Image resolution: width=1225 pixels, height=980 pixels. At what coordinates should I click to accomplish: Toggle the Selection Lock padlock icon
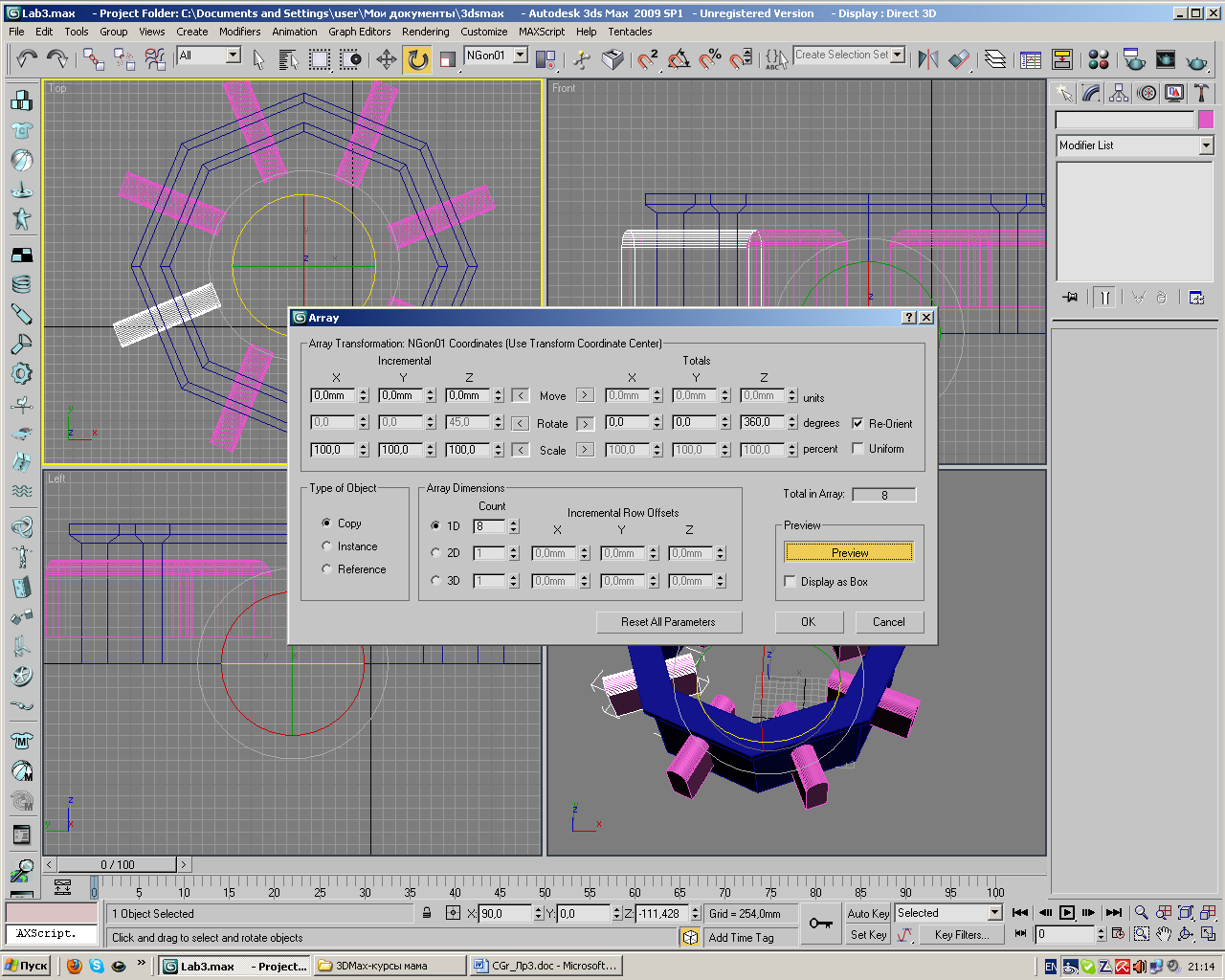[427, 913]
